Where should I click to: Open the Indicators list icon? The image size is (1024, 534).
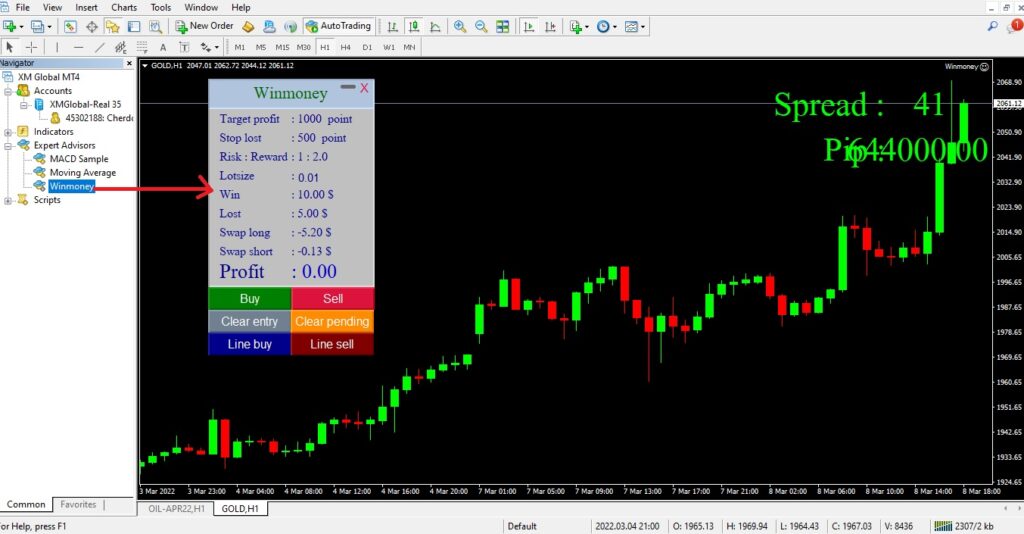576,26
